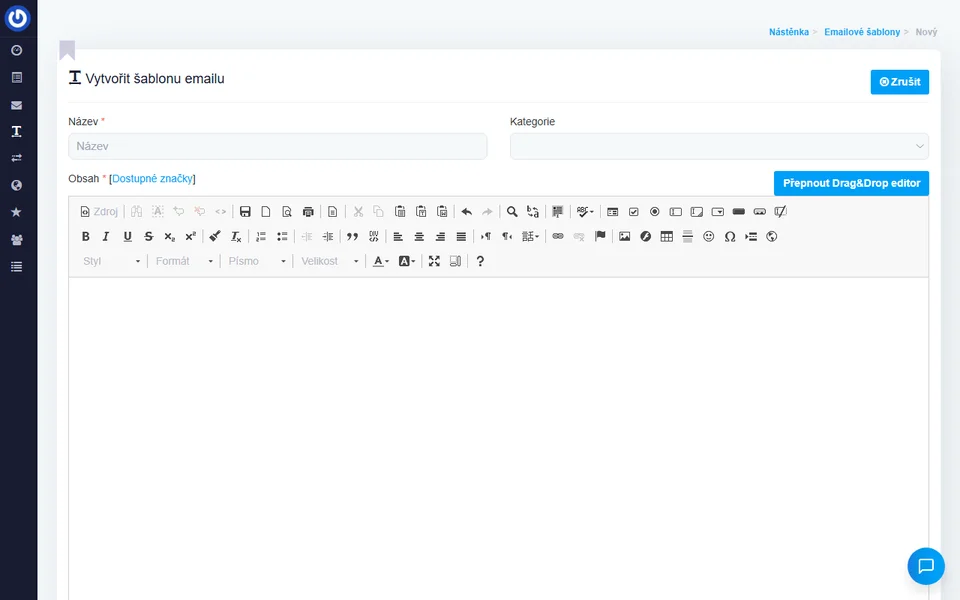Toggle strikethrough text formatting
Image resolution: width=960 pixels, height=600 pixels.
[149, 237]
